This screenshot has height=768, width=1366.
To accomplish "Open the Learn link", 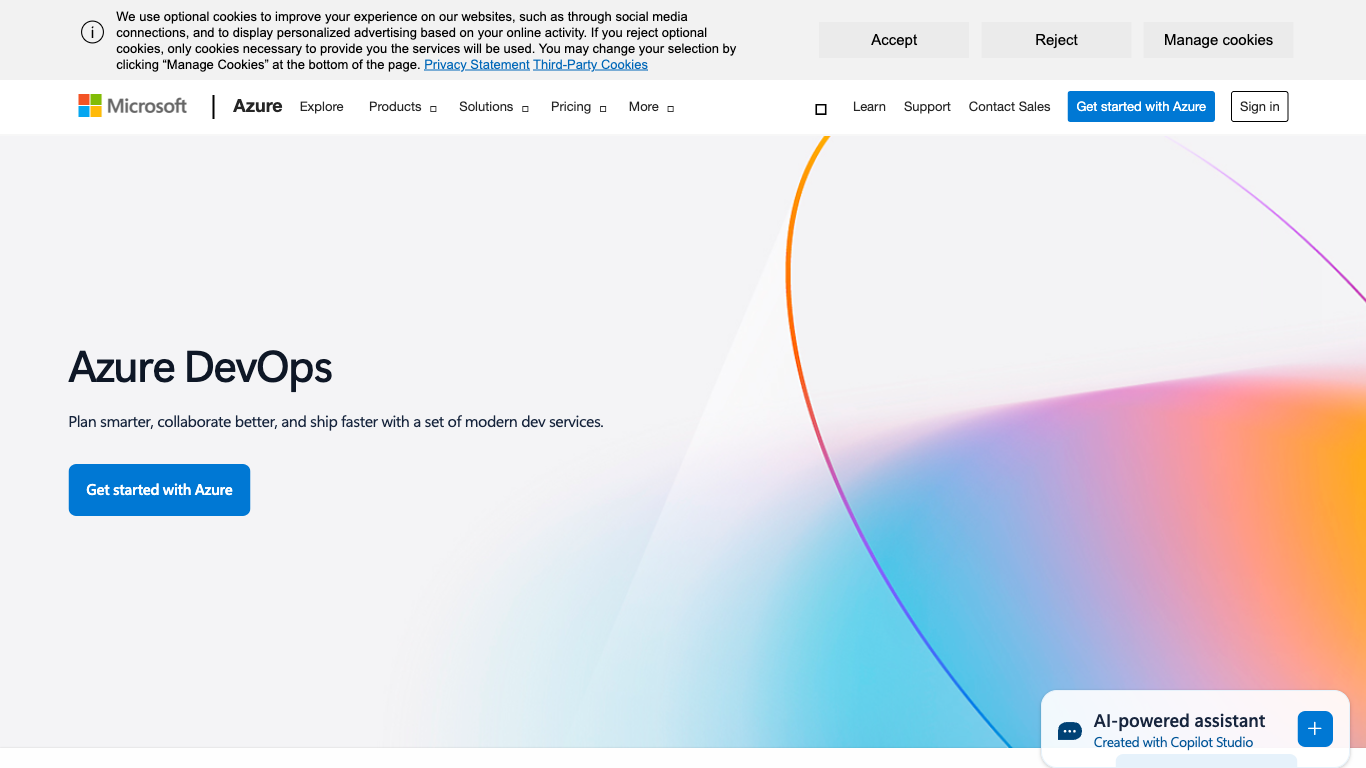I will click(x=869, y=107).
